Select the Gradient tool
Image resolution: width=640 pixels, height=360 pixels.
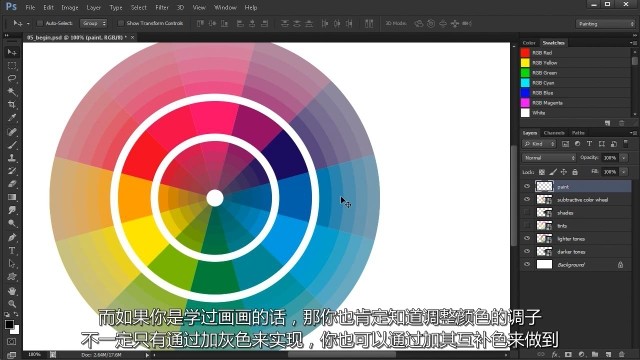point(12,197)
